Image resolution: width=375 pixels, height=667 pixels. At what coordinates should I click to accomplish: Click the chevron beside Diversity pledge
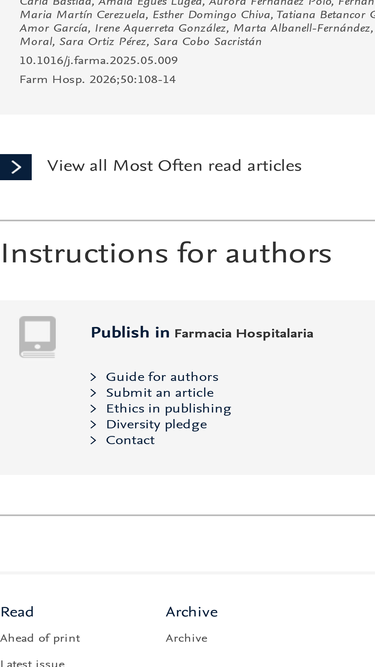(94, 424)
